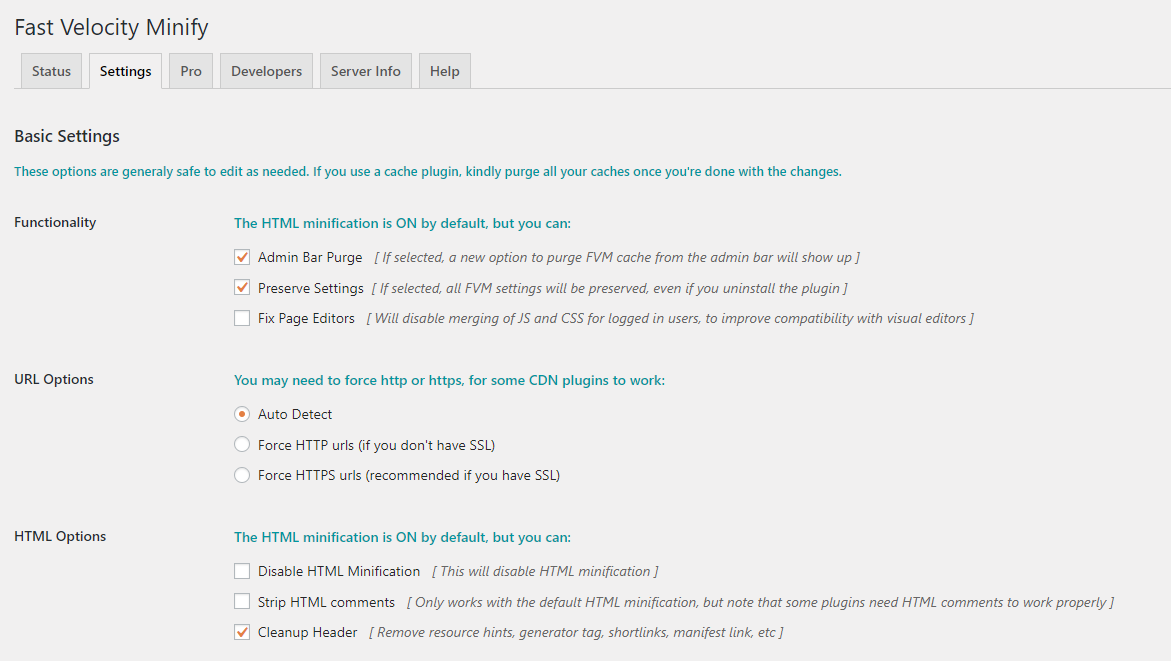This screenshot has height=661, width=1171.
Task: Uncheck the Admin Bar Purge checkbox
Action: (242, 257)
